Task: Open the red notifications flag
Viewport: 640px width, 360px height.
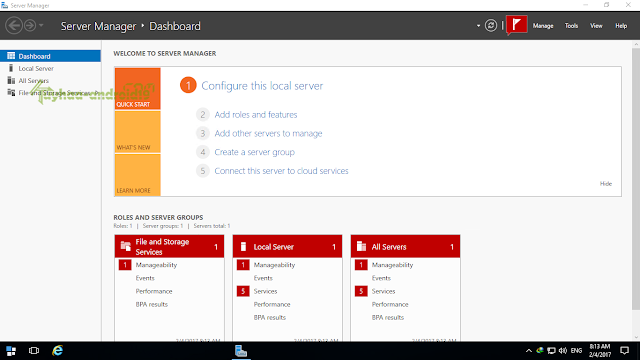Action: (x=517, y=25)
